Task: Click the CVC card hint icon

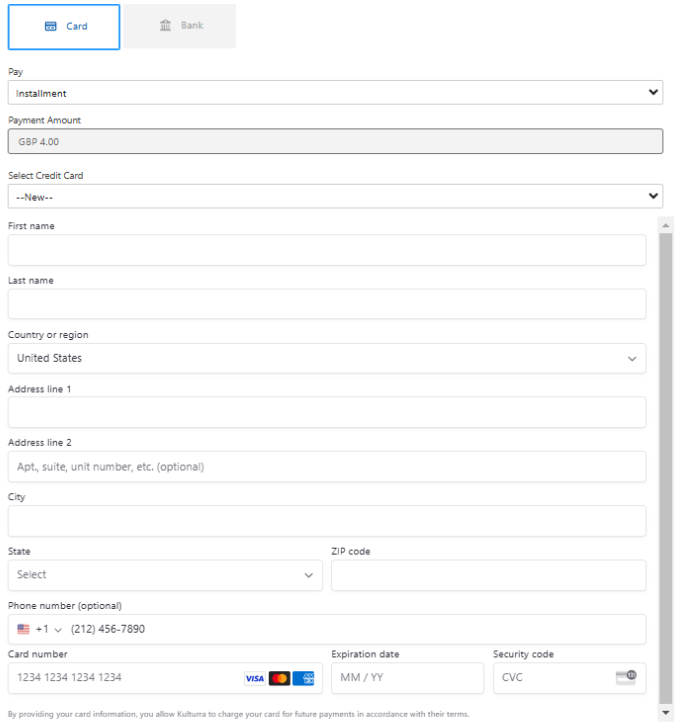Action: pyautogui.click(x=626, y=677)
